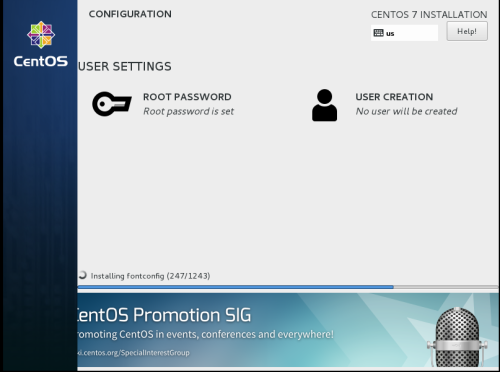
Task: Click the CentOS Promotion SIG banner title
Action: coord(164,315)
